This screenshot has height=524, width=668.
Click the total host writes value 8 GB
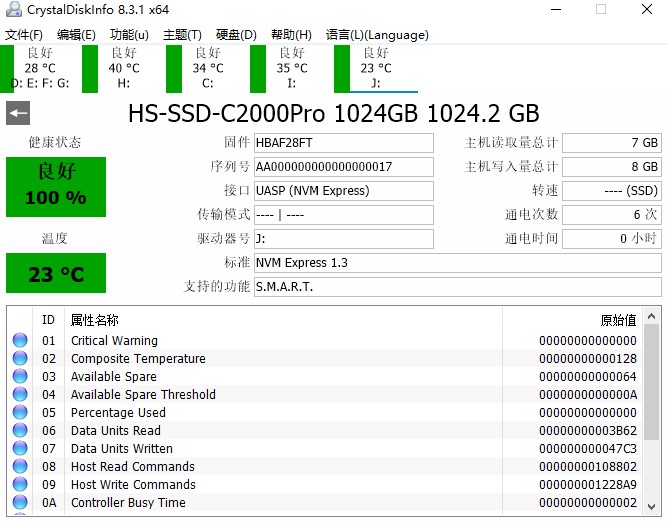[x=612, y=167]
